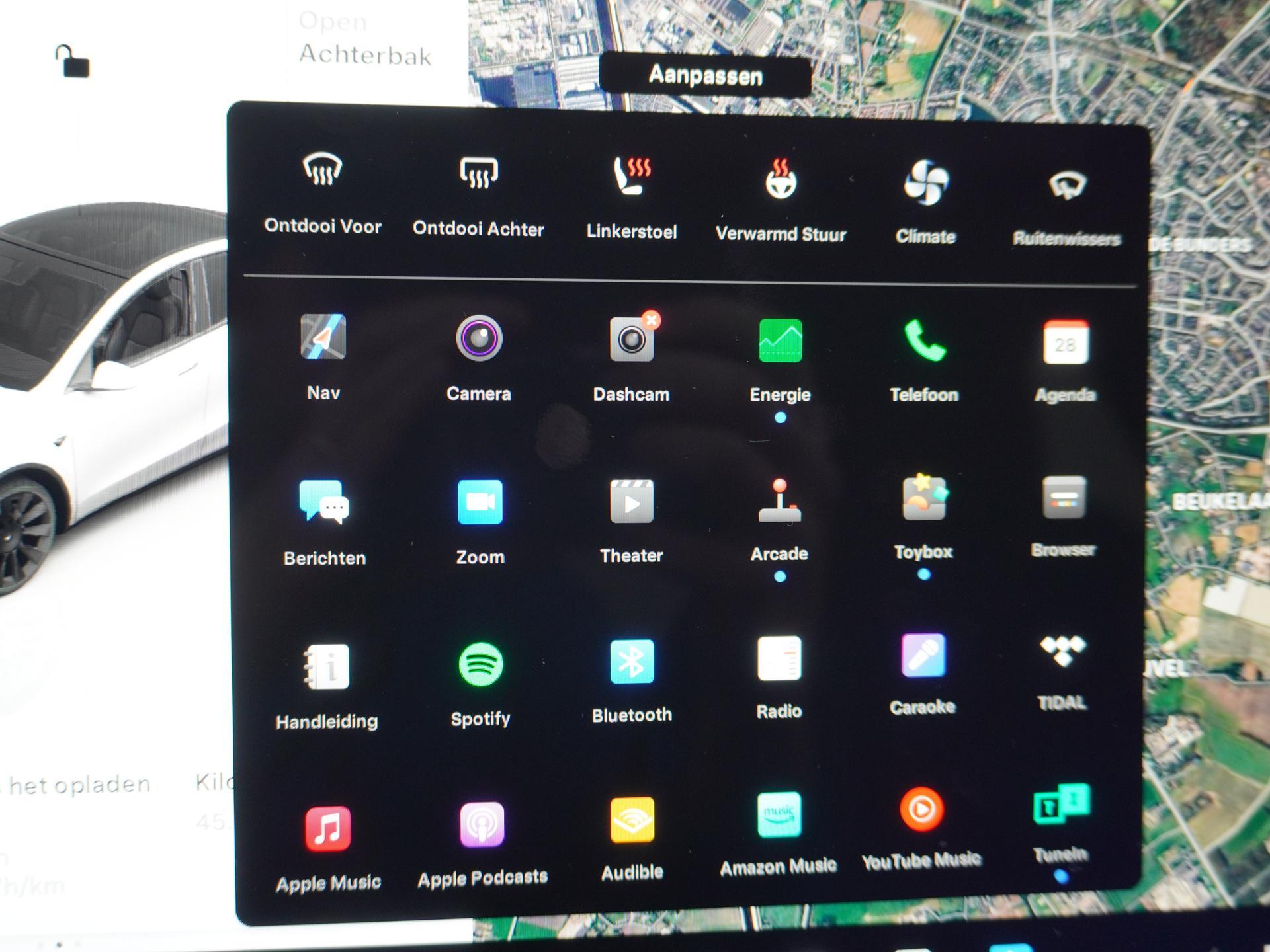The width and height of the screenshot is (1270, 952).
Task: Open Apple Podcasts
Action: coord(482,824)
